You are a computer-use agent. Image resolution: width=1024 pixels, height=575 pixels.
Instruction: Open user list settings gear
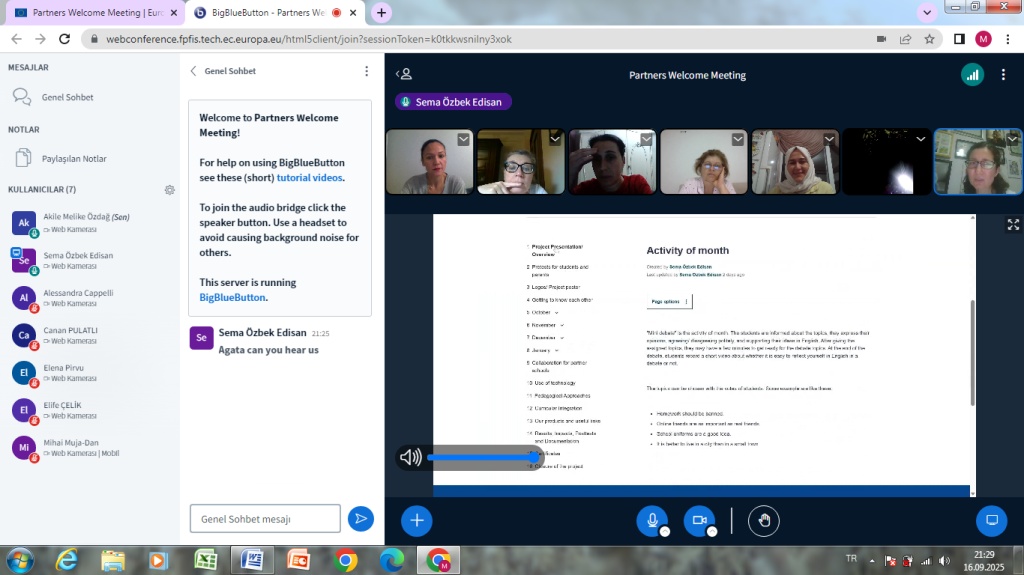170,189
